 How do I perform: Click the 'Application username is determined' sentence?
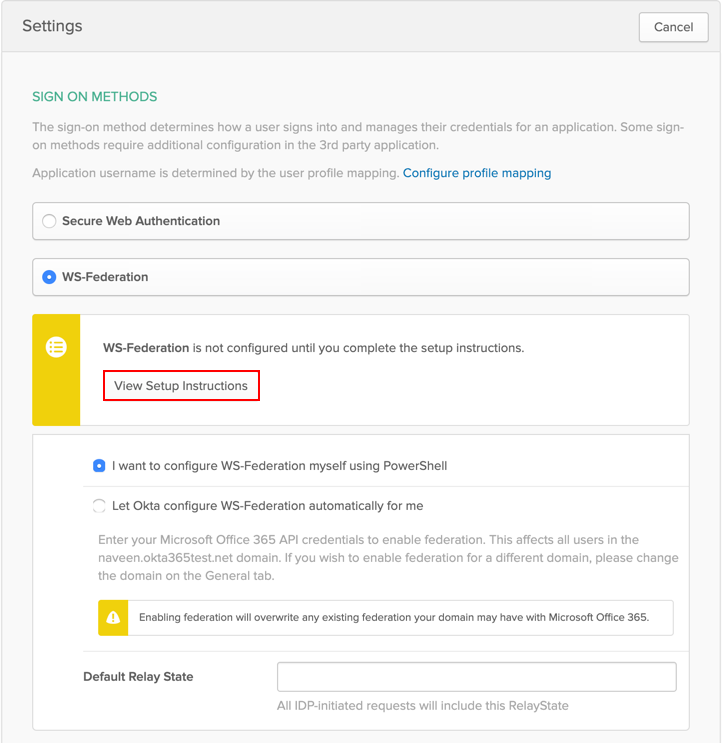216,173
